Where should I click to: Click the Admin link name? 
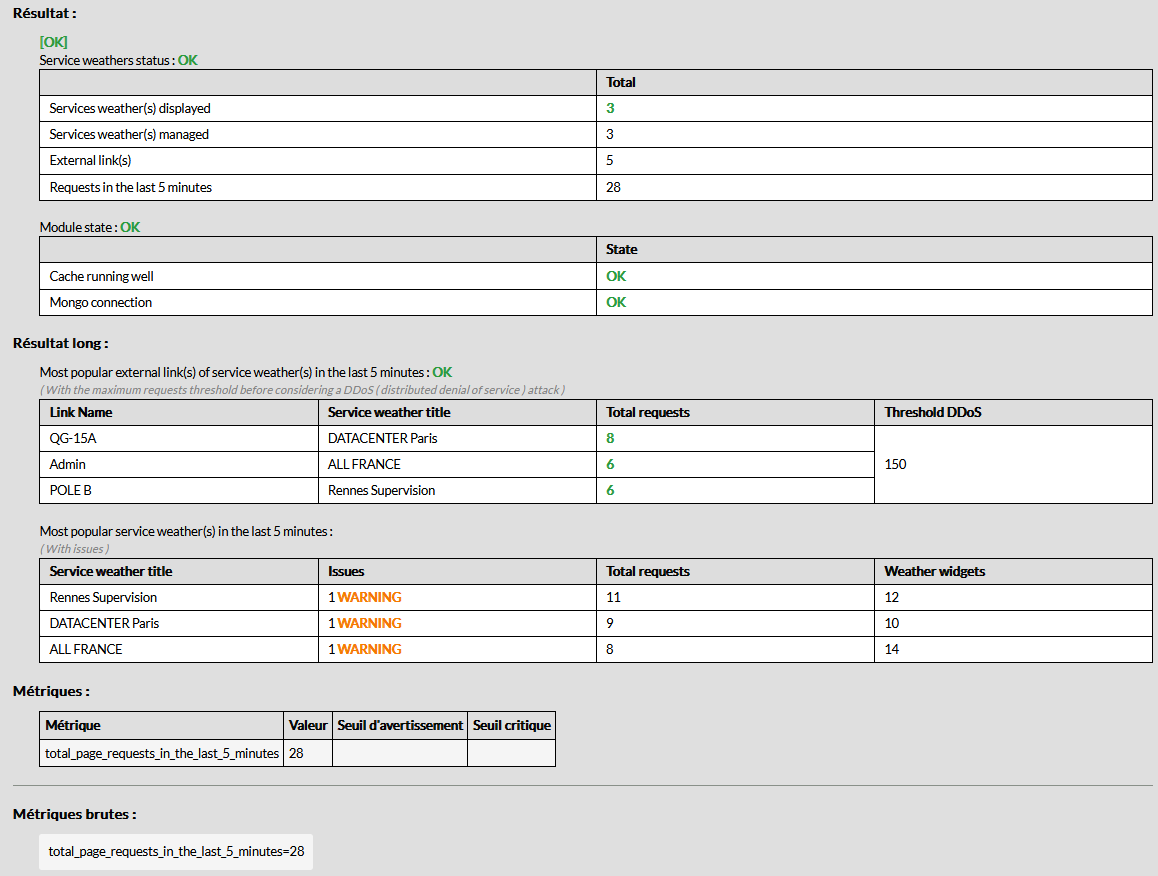pyautogui.click(x=68, y=464)
